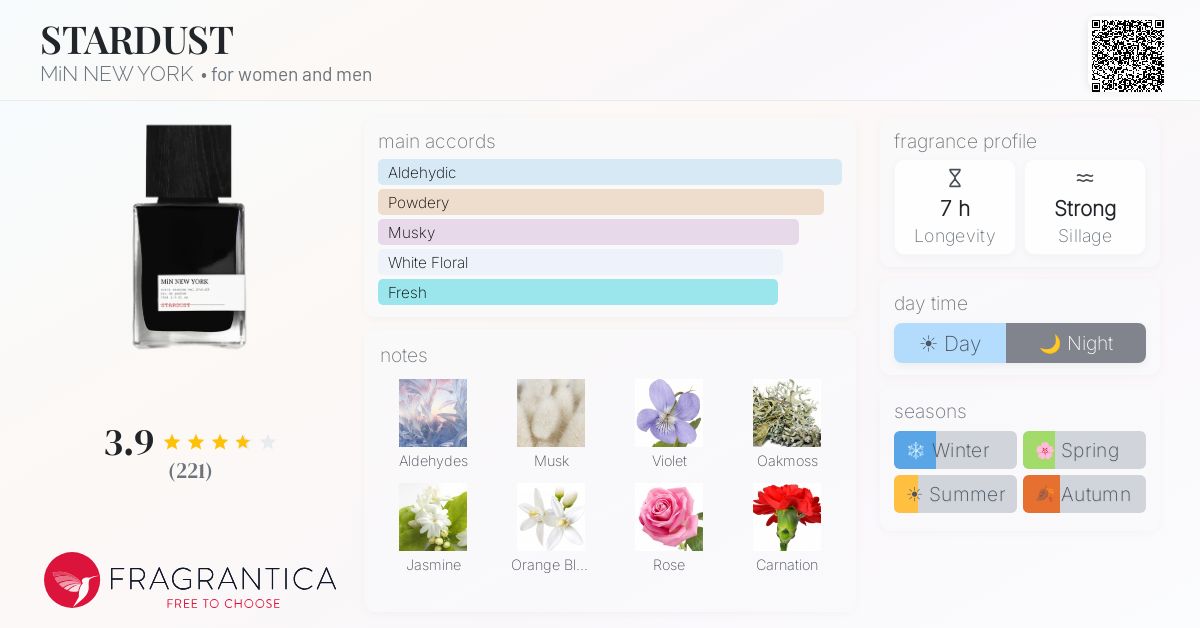Click the Jasmine note image
The height and width of the screenshot is (628, 1200).
433,517
